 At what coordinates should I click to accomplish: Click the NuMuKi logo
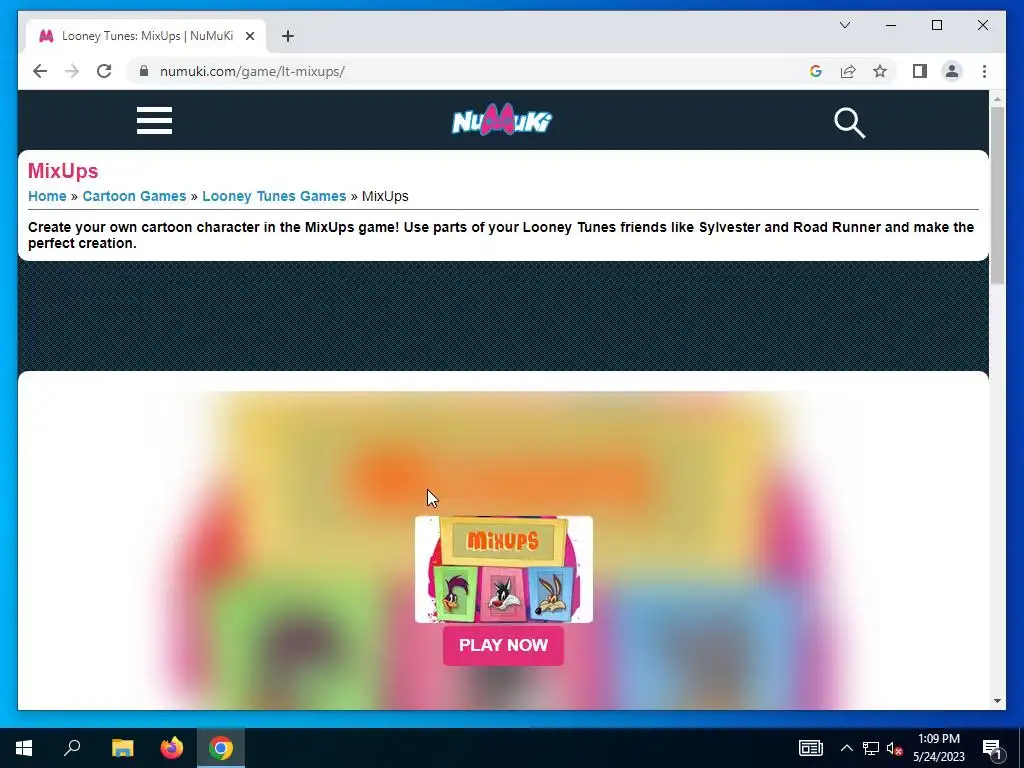point(502,120)
